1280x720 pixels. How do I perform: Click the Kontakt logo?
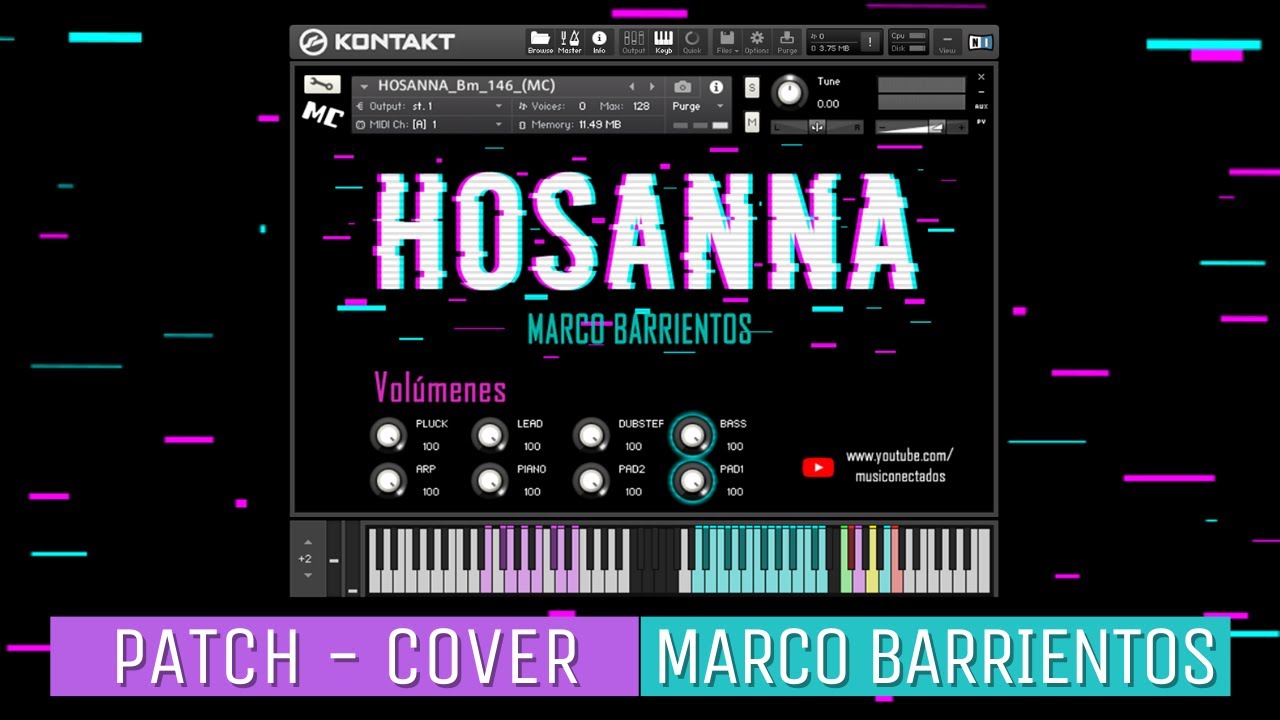click(x=378, y=42)
